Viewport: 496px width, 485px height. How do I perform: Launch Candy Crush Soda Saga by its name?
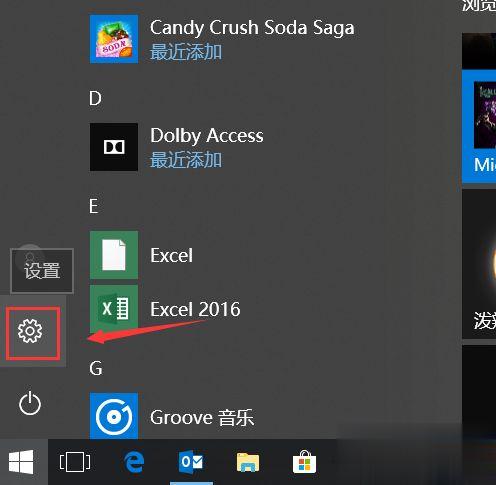click(252, 28)
